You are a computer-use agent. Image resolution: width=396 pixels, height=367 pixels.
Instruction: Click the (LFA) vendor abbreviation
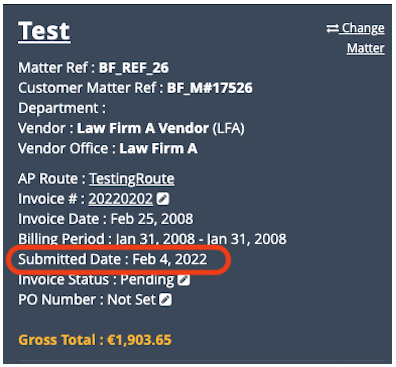tap(229, 128)
